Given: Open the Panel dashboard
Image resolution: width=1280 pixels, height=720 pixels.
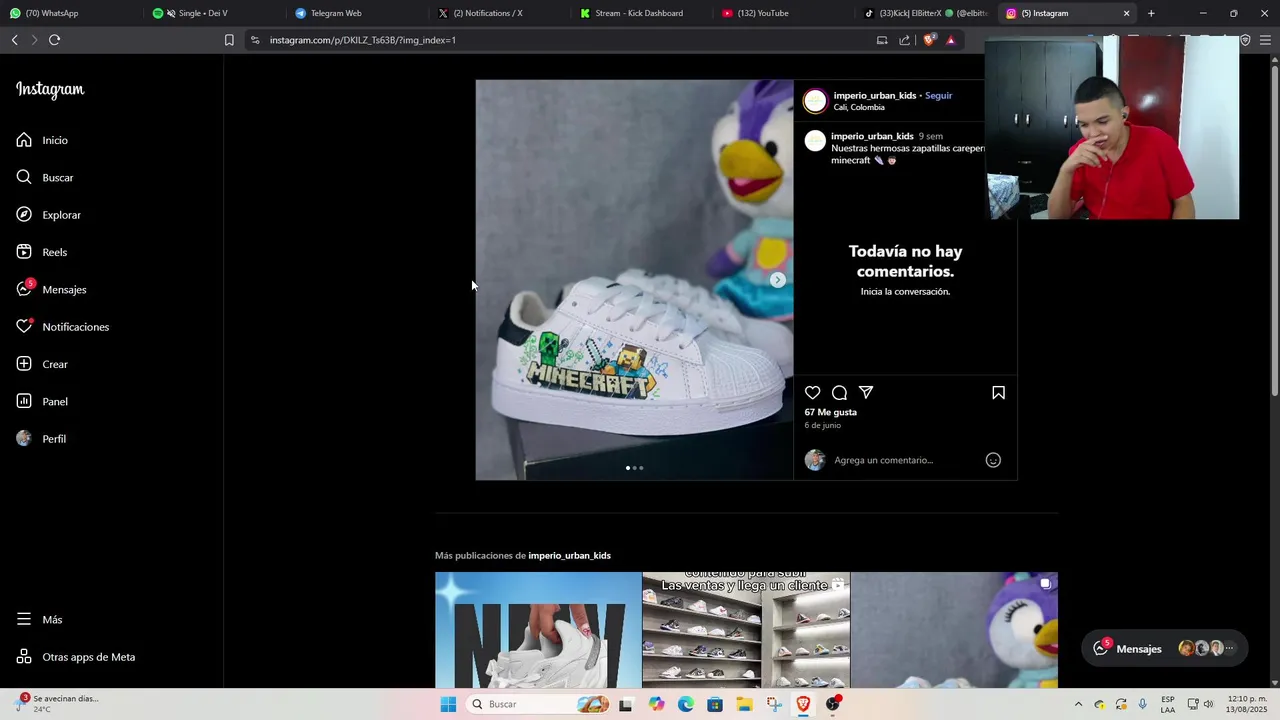Looking at the screenshot, I should (42, 401).
